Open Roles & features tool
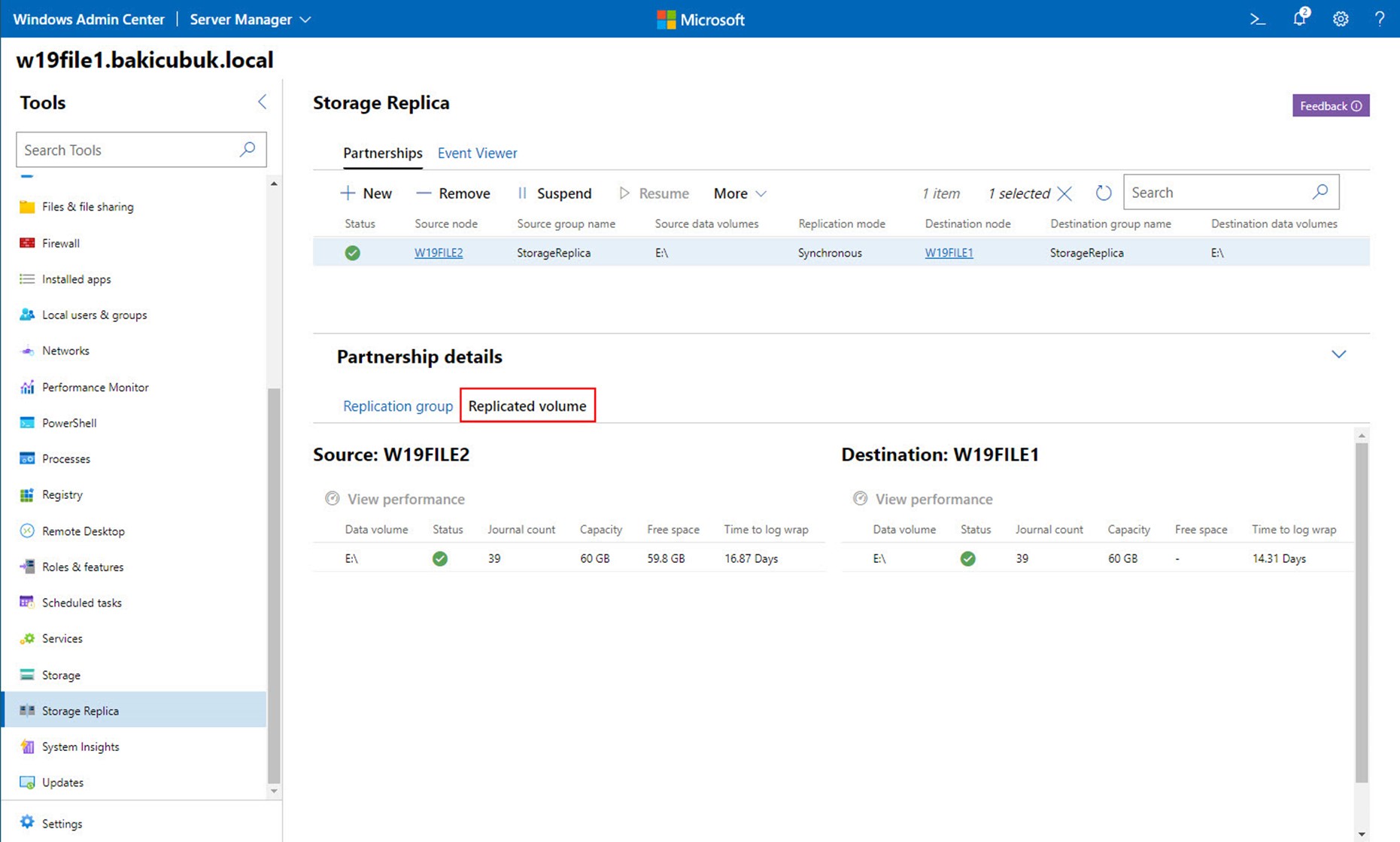This screenshot has height=842, width=1400. (83, 567)
